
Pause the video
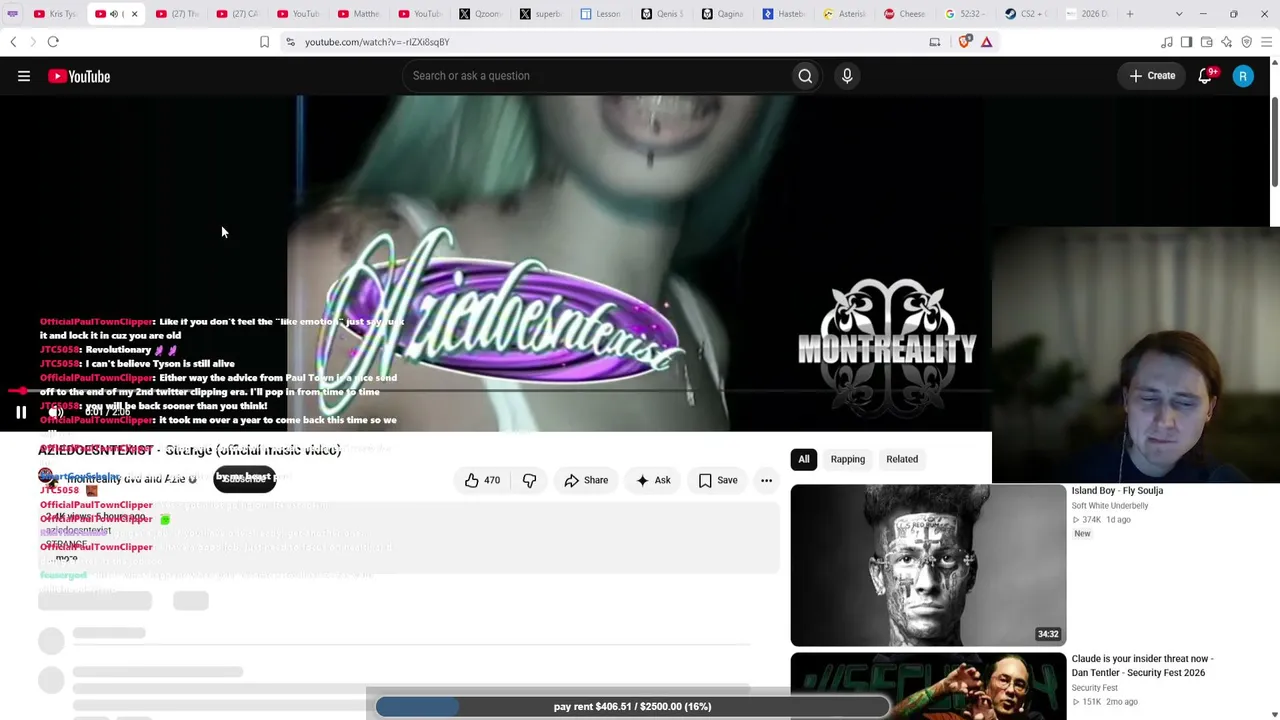(21, 412)
